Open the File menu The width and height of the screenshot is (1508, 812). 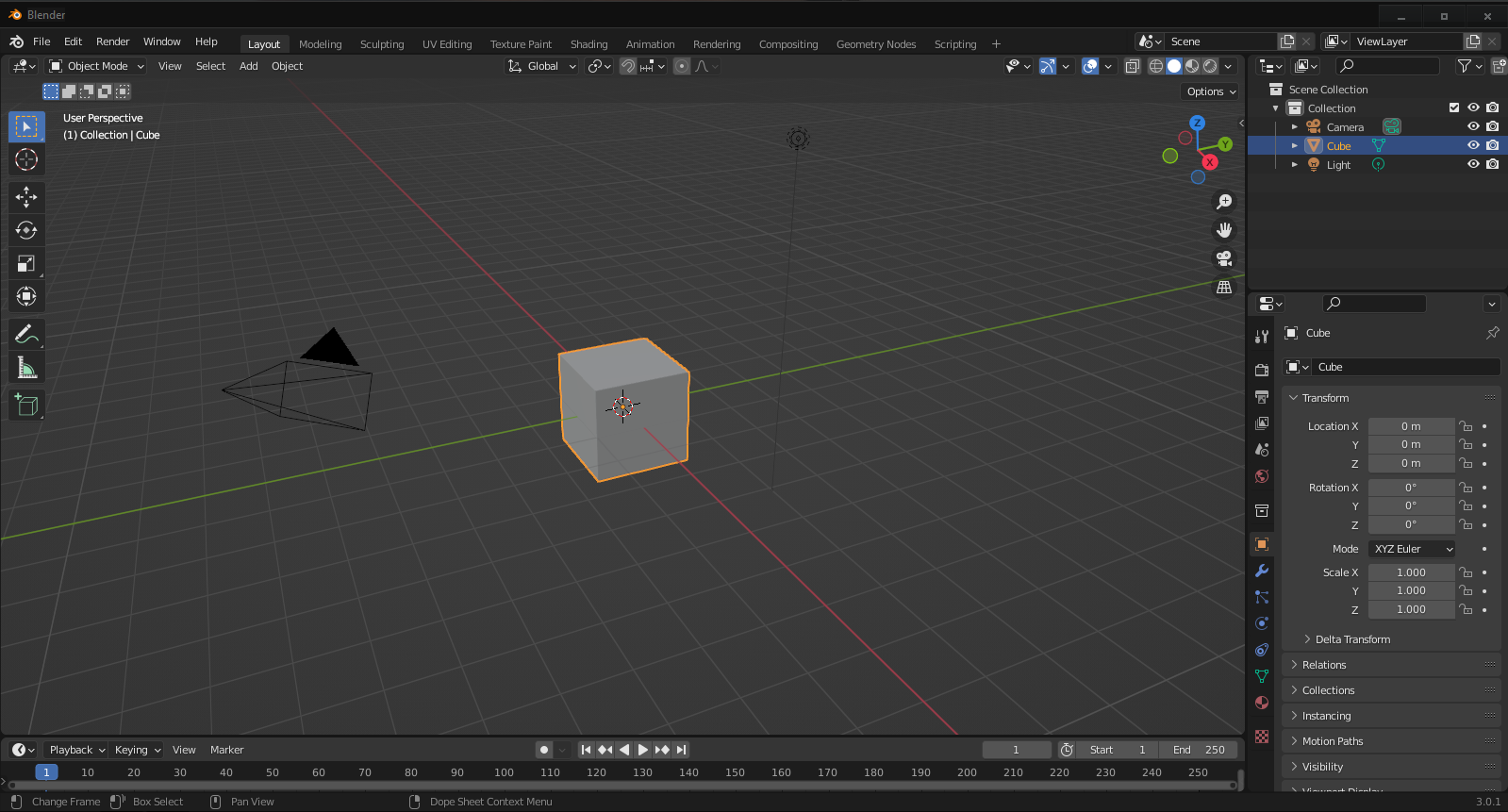click(41, 41)
